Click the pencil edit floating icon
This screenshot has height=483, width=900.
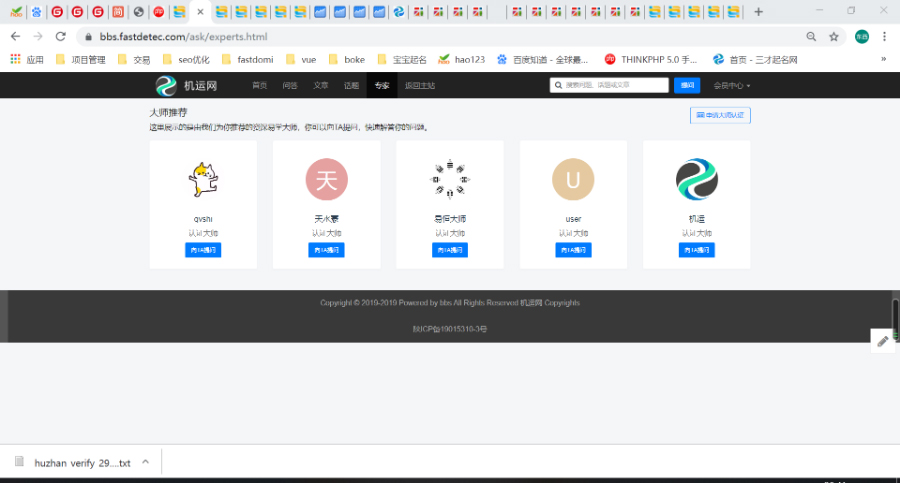click(x=883, y=341)
